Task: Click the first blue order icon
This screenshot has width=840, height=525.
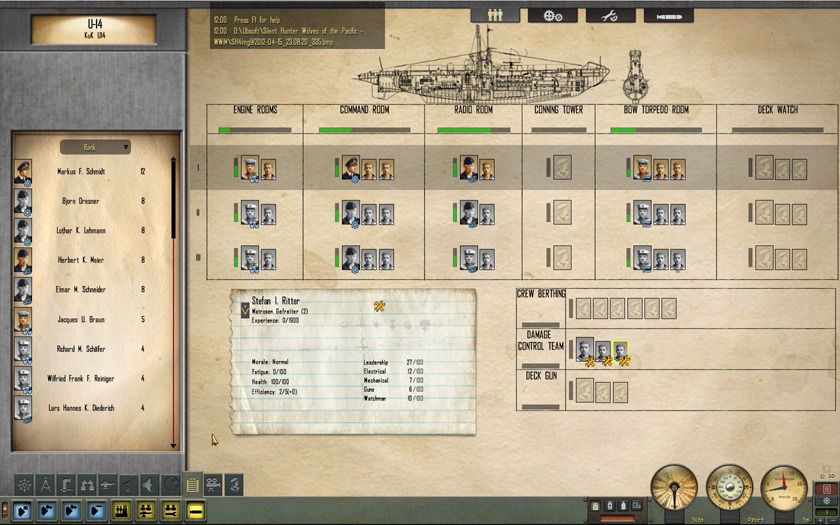Action: [22, 511]
